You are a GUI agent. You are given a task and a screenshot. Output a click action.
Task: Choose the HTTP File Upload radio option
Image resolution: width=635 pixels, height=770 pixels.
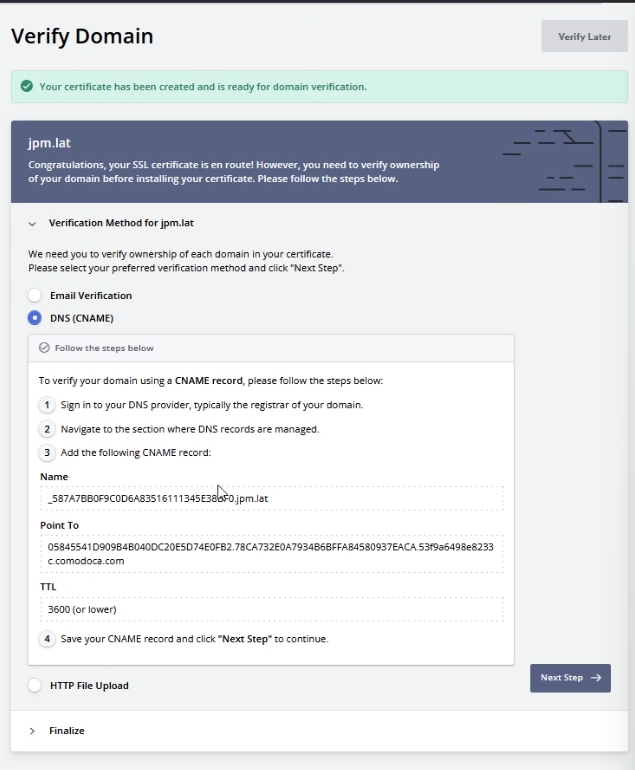point(35,686)
